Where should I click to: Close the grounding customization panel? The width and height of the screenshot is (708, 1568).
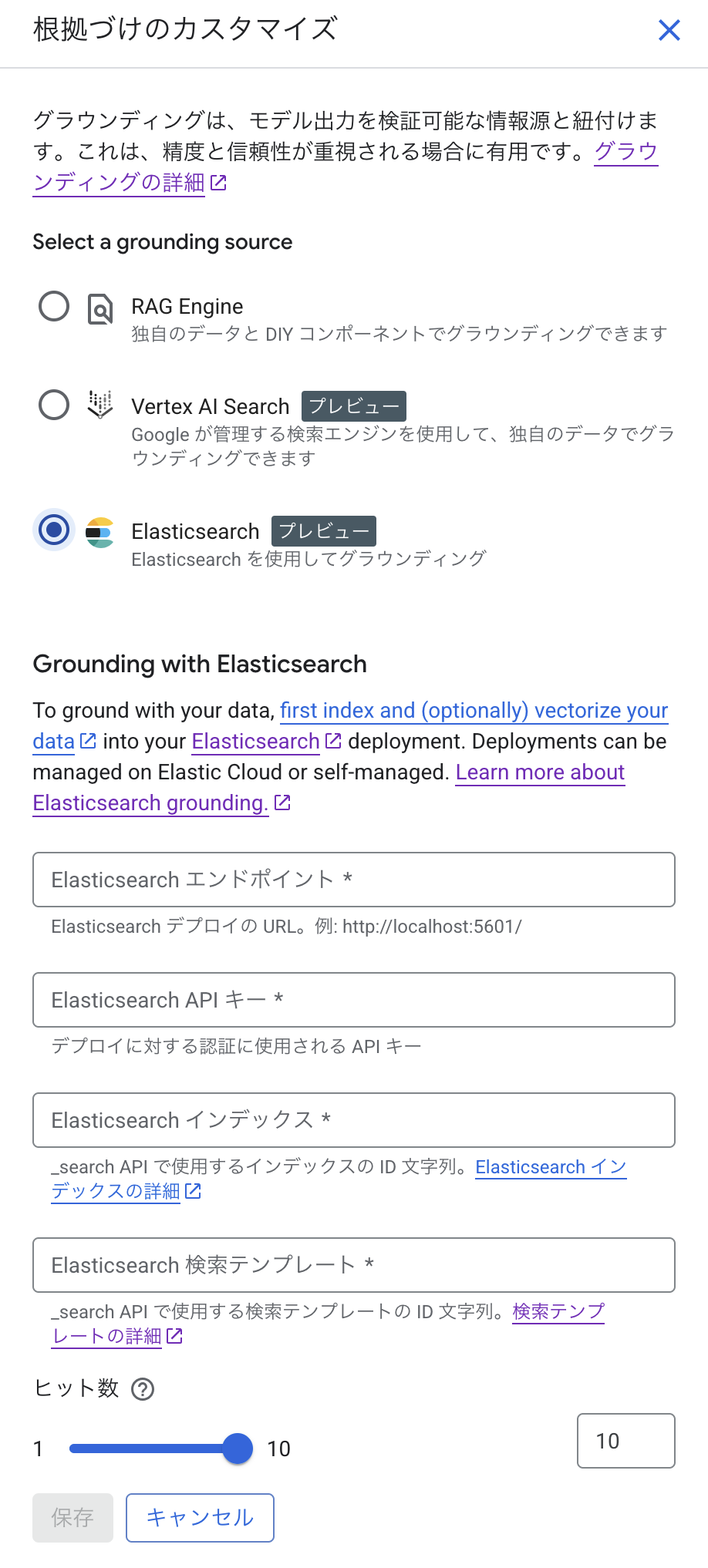[669, 30]
